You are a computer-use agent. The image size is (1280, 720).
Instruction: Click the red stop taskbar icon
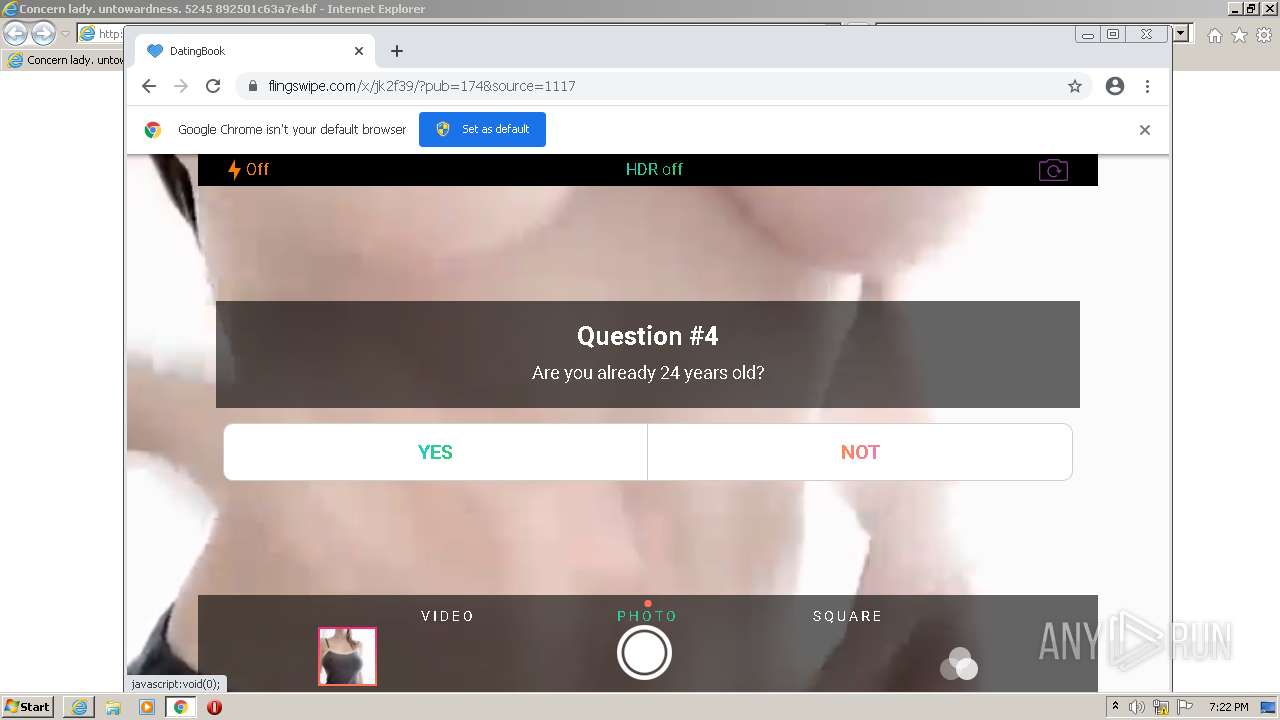214,707
